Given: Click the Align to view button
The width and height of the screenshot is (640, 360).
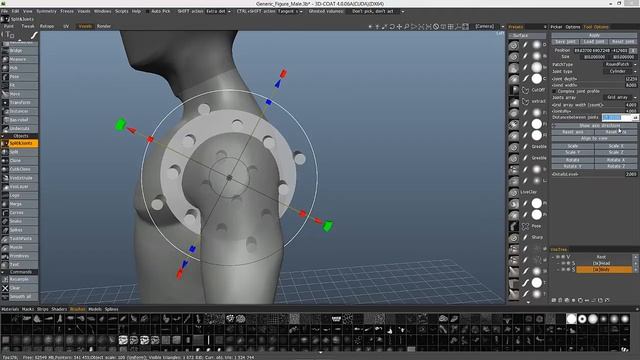Looking at the screenshot, I should (x=594, y=139).
